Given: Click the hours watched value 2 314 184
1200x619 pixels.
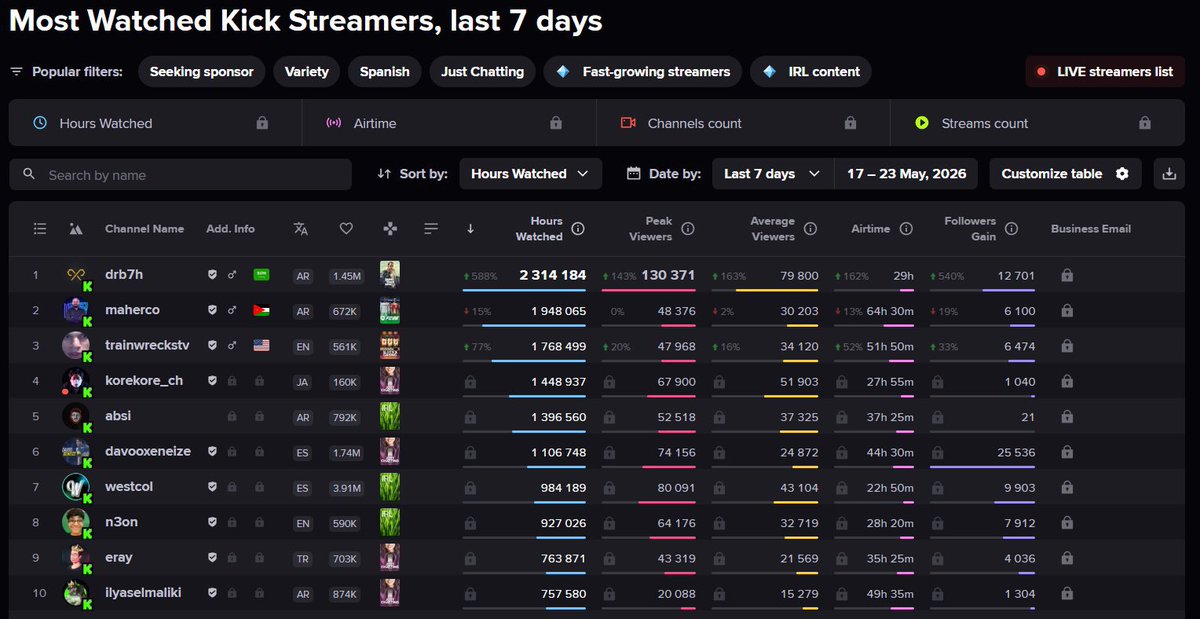Looking at the screenshot, I should [552, 275].
